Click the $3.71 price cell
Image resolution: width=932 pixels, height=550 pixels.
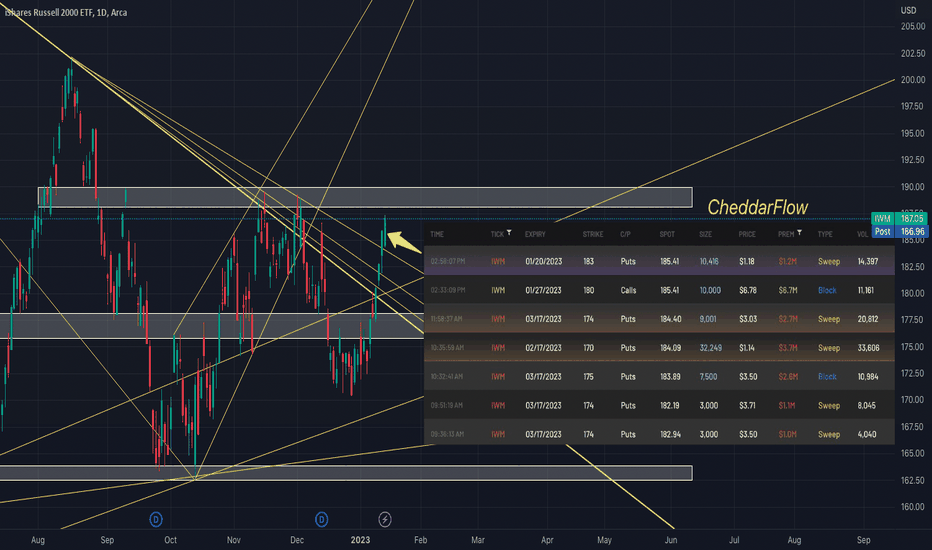[x=748, y=406]
